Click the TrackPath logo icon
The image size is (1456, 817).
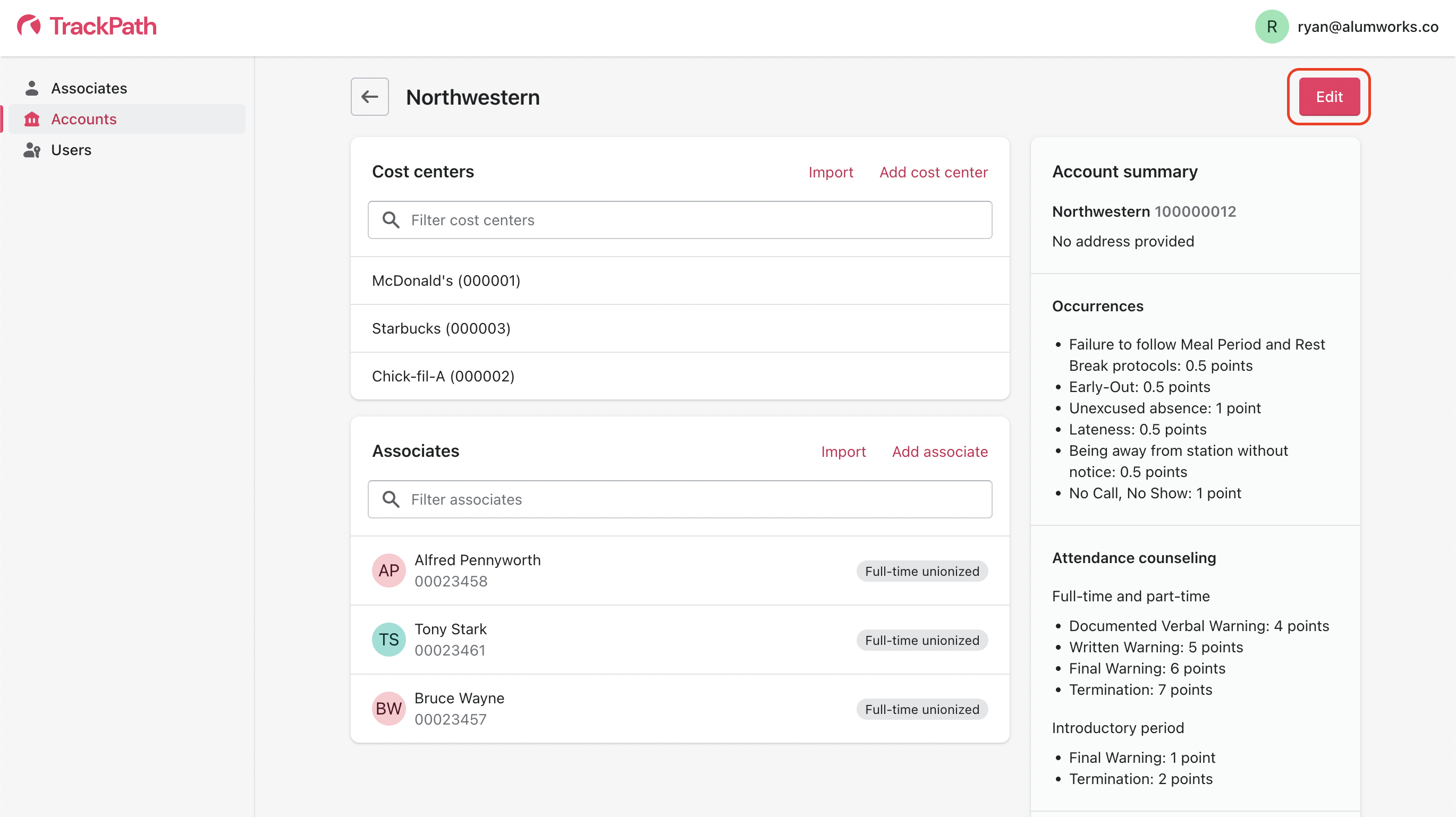(29, 26)
